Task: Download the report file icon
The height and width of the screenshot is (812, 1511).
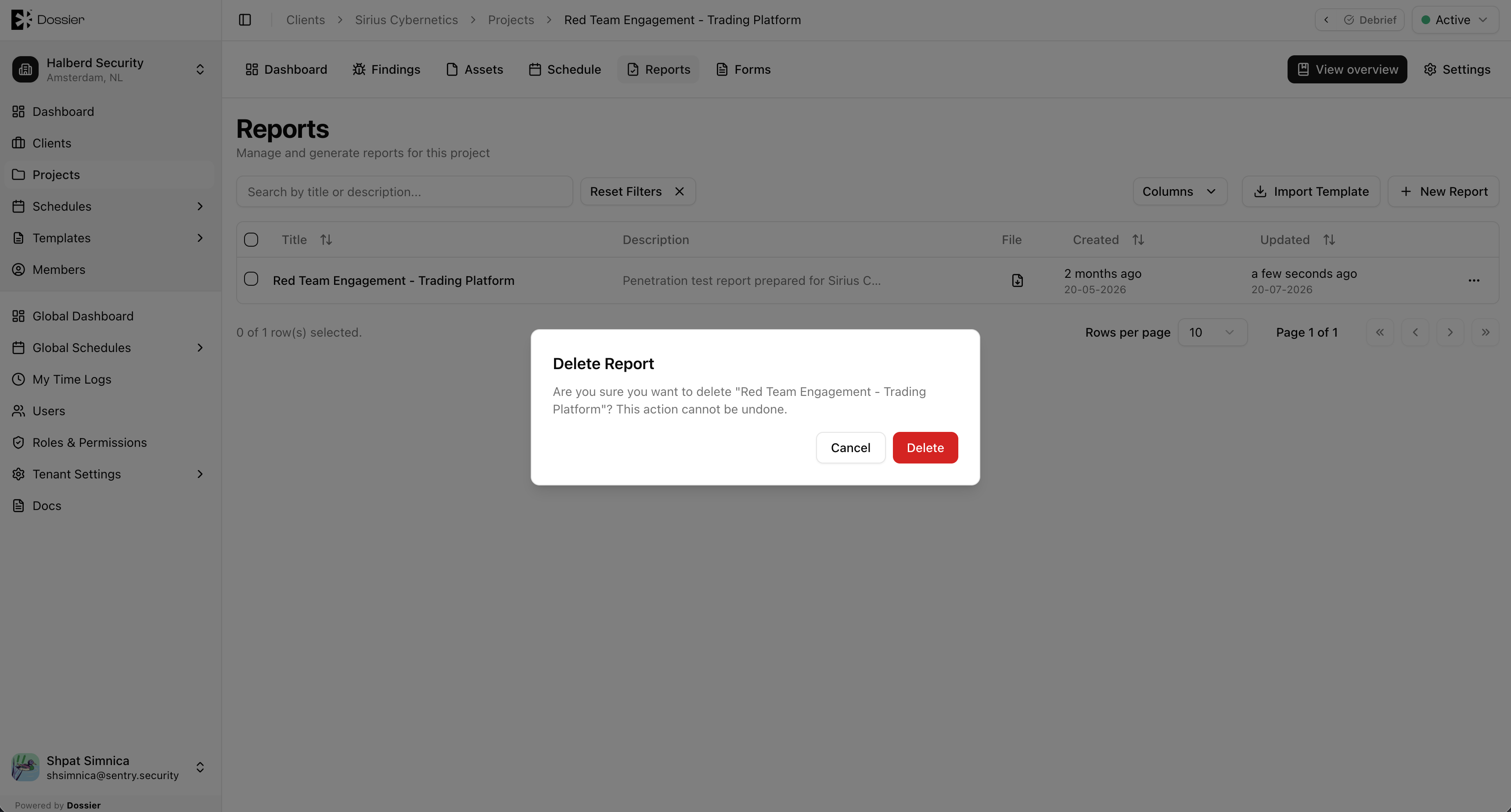Action: [x=1017, y=281]
